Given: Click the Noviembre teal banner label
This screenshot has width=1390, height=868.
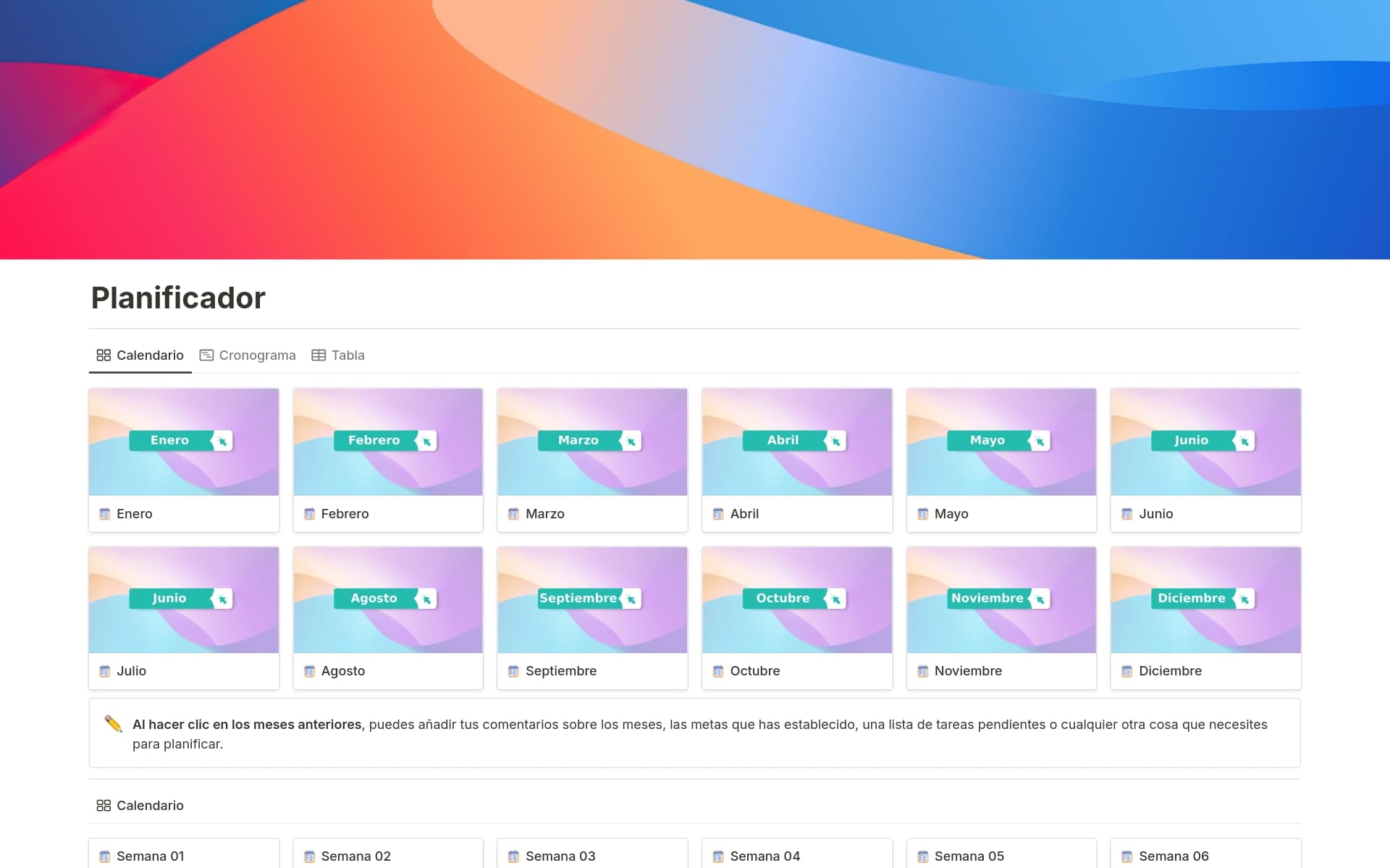Looking at the screenshot, I should tap(987, 598).
